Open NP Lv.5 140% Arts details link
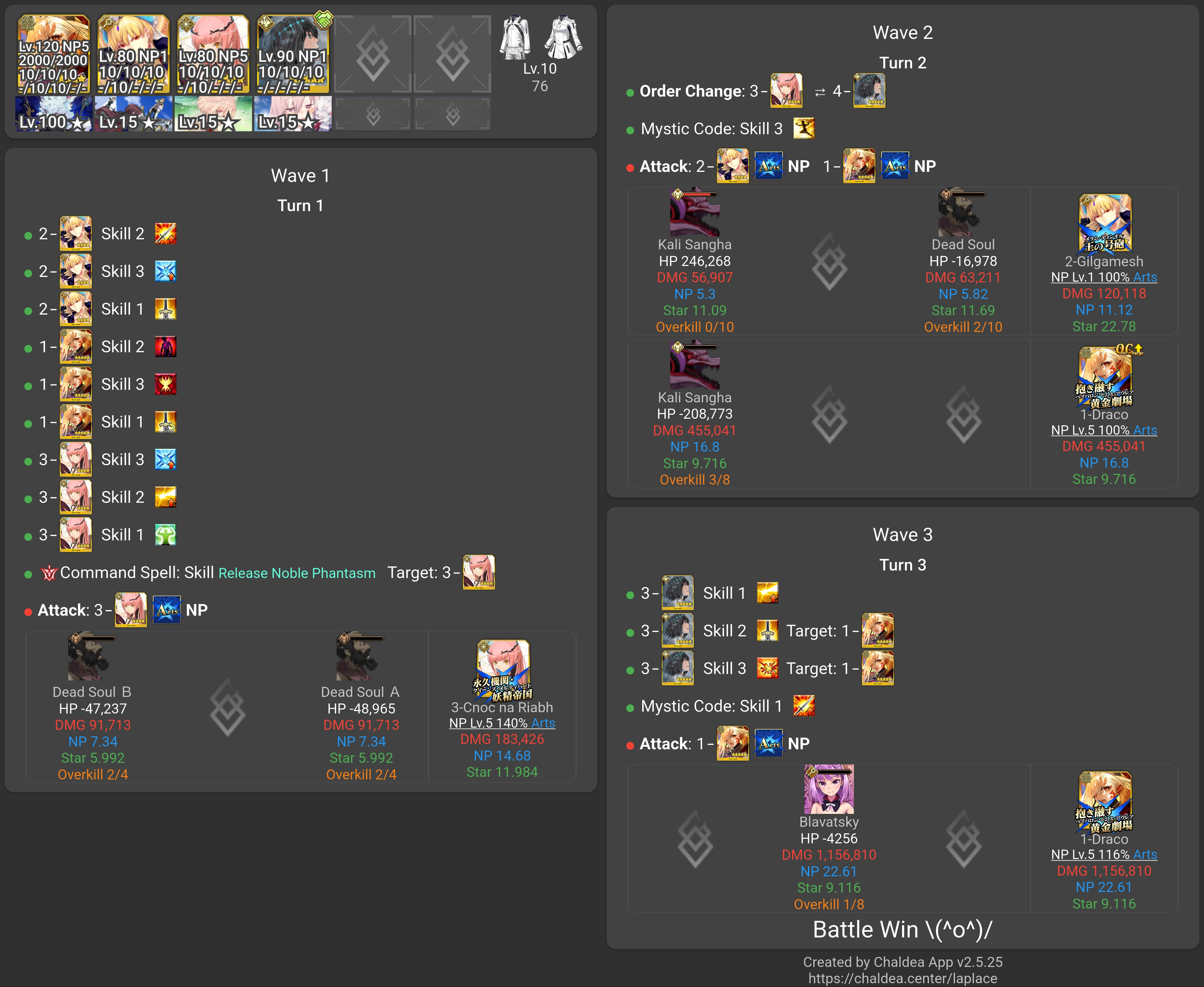 pyautogui.click(x=502, y=723)
